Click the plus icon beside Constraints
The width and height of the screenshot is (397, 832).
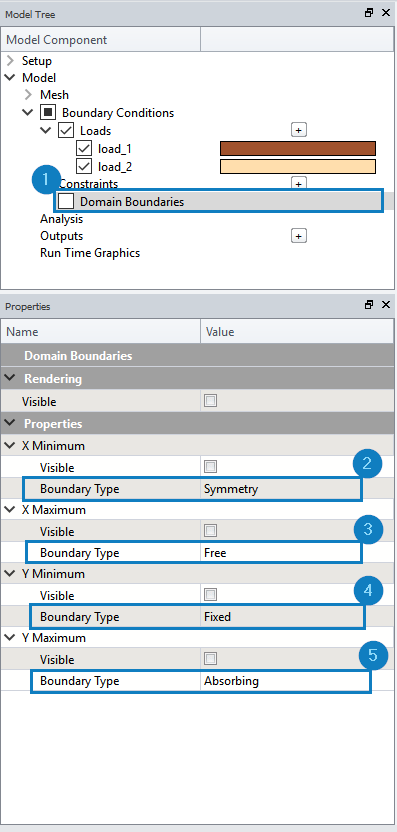pos(299,184)
